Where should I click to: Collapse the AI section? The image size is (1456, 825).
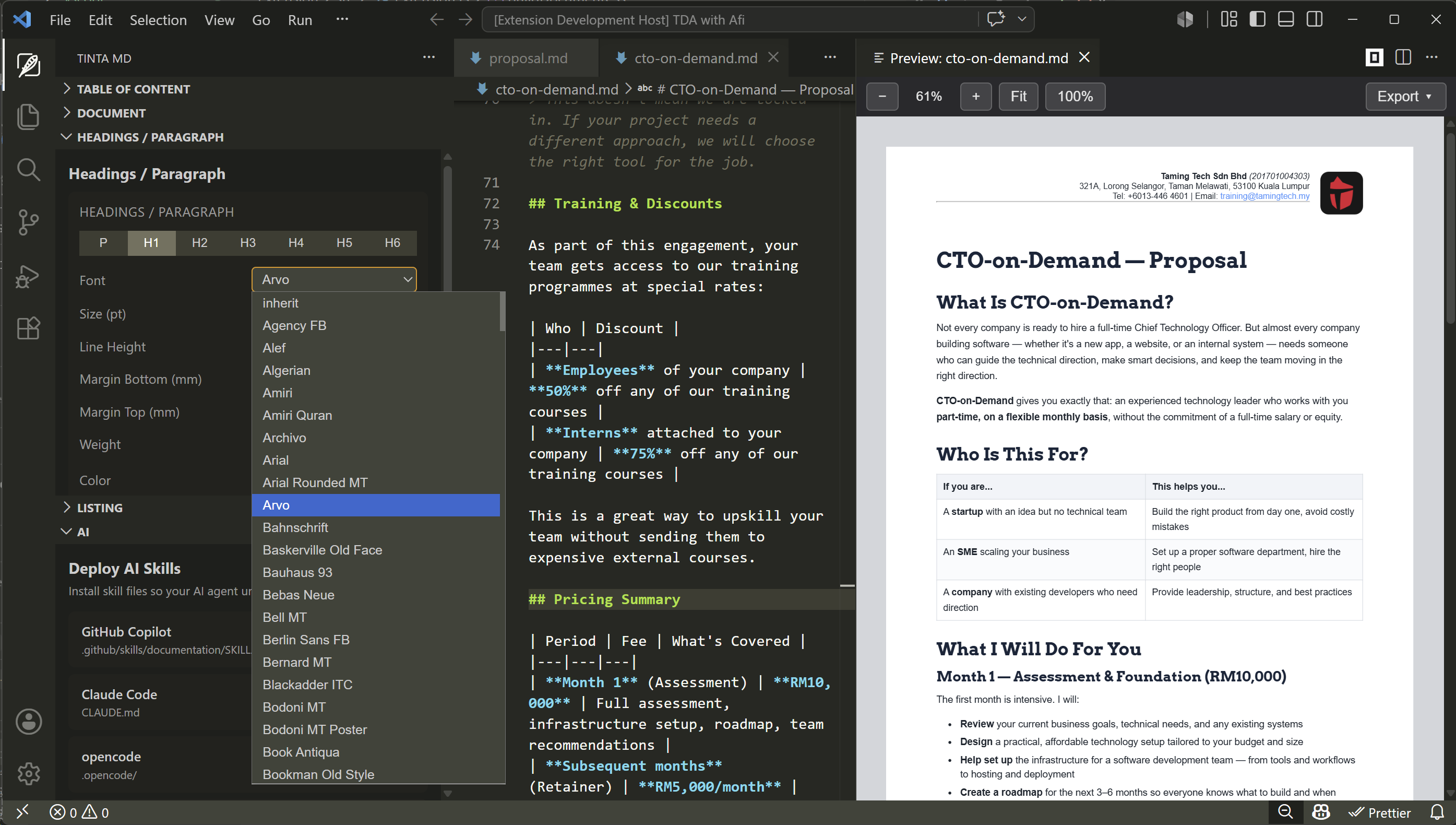pos(82,532)
